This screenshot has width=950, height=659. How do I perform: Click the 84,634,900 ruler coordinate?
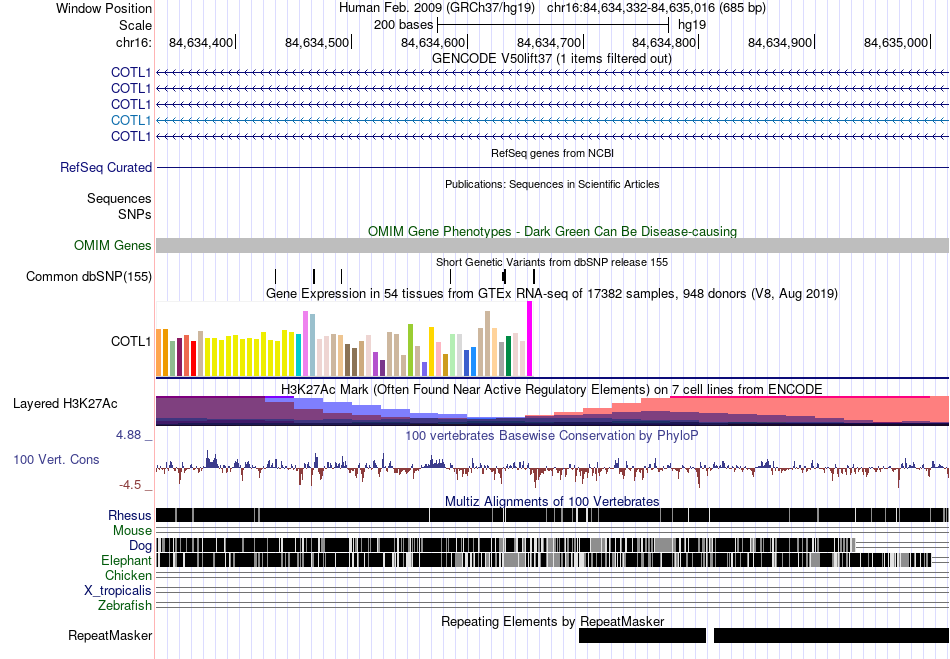(x=780, y=42)
